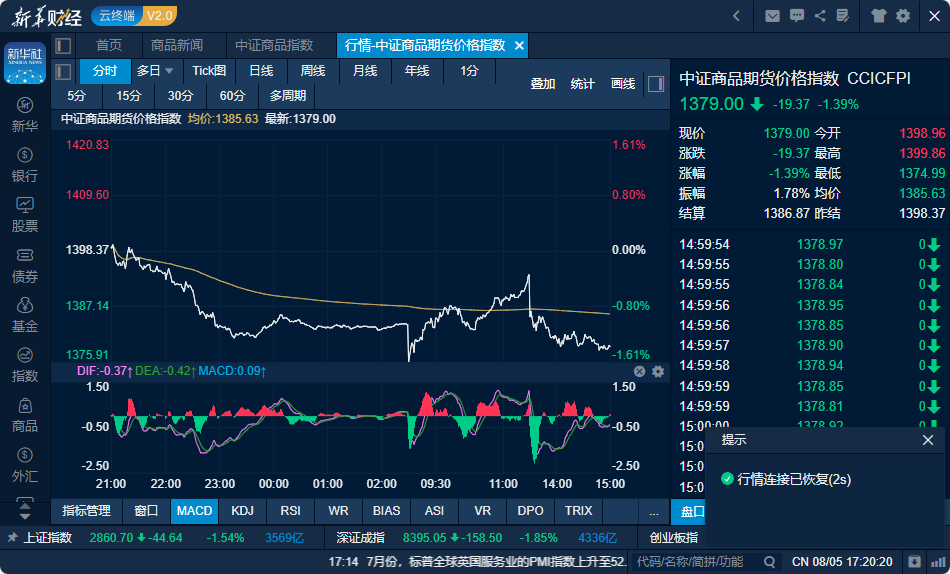Click the 叠加 overlay button

pos(542,84)
